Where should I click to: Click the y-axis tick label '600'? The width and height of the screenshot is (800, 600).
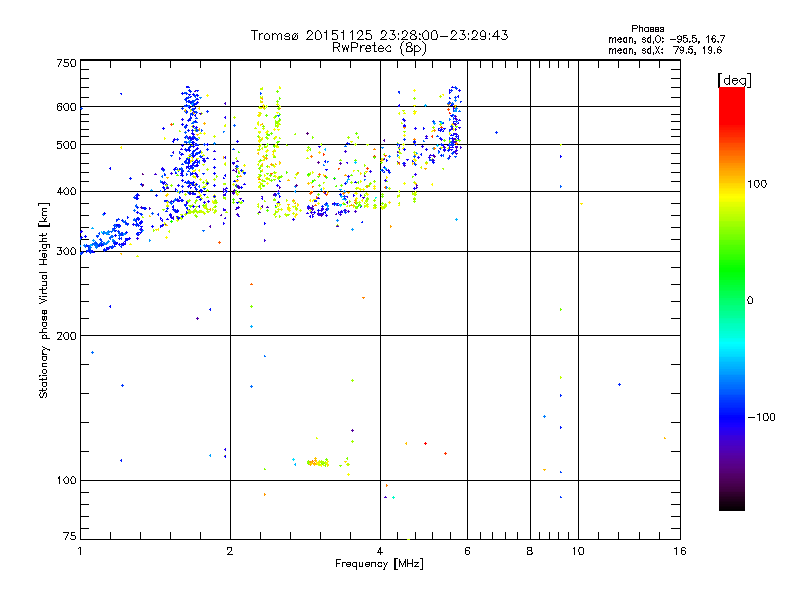pos(66,107)
